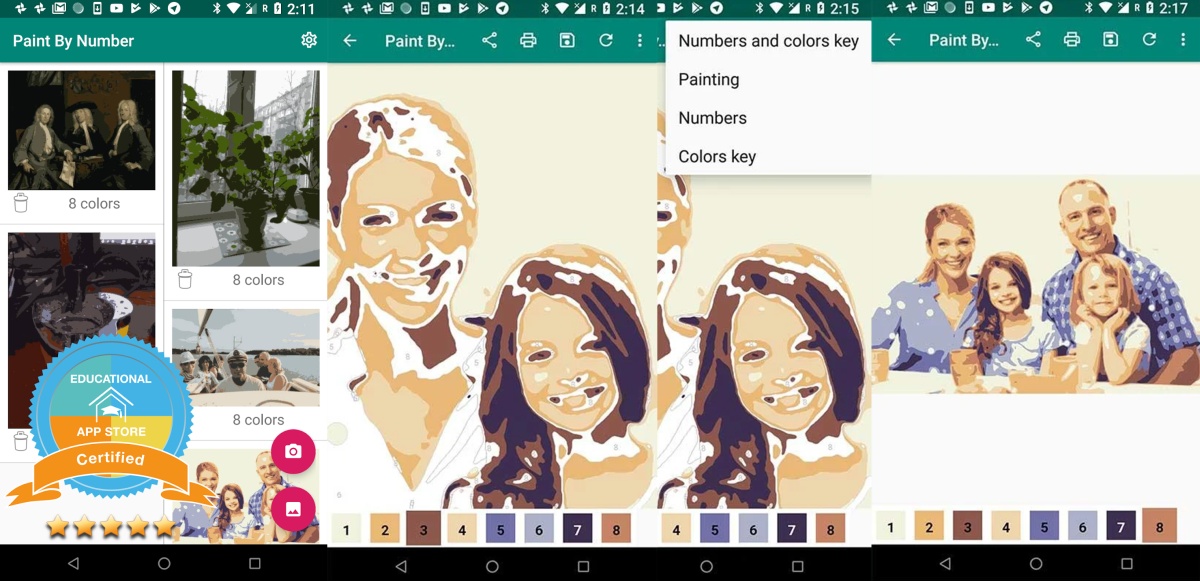1200x581 pixels.
Task: Go back from the full family painting screen
Action: (x=894, y=40)
